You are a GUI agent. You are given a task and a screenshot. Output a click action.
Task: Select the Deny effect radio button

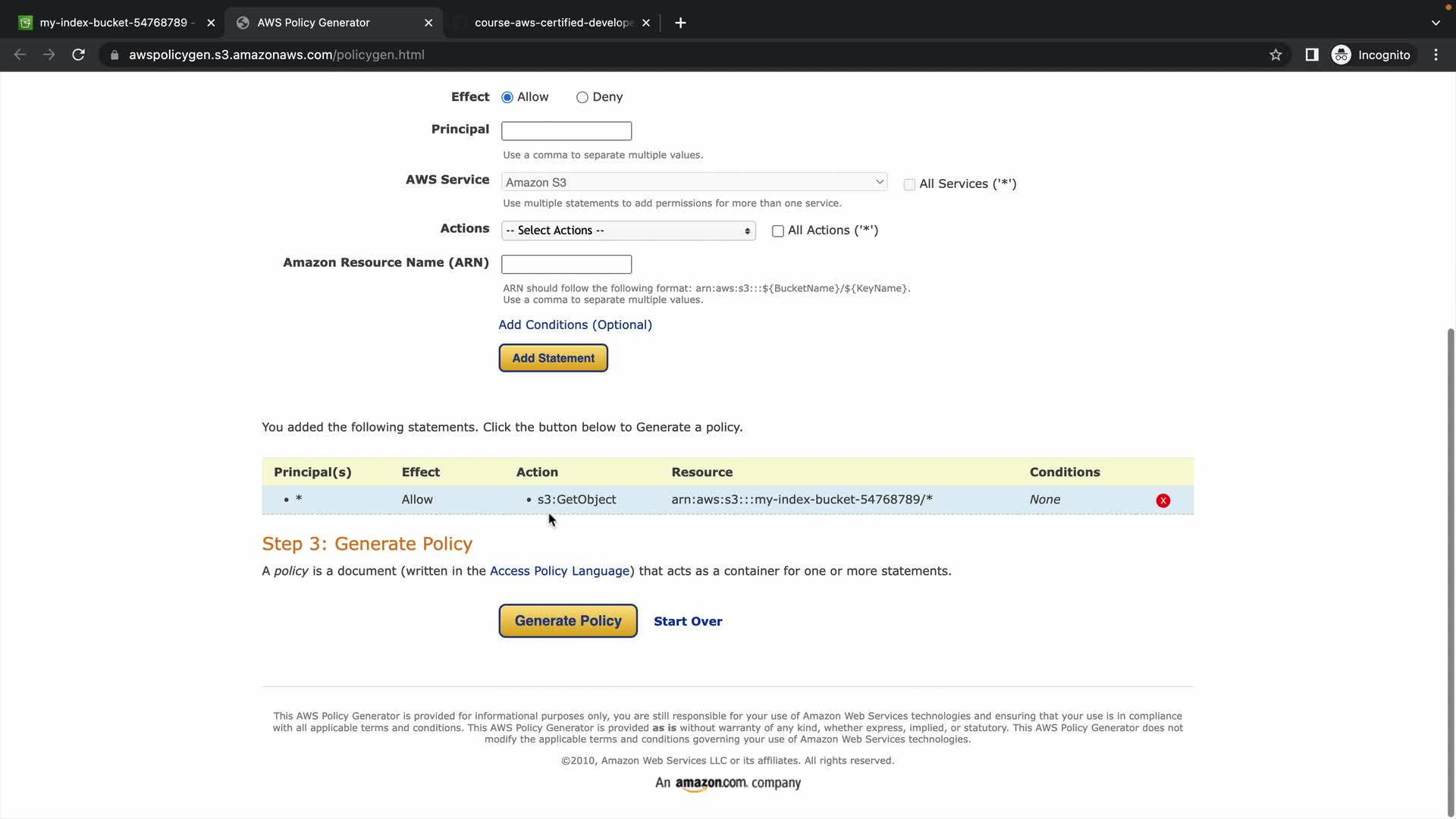(x=582, y=97)
